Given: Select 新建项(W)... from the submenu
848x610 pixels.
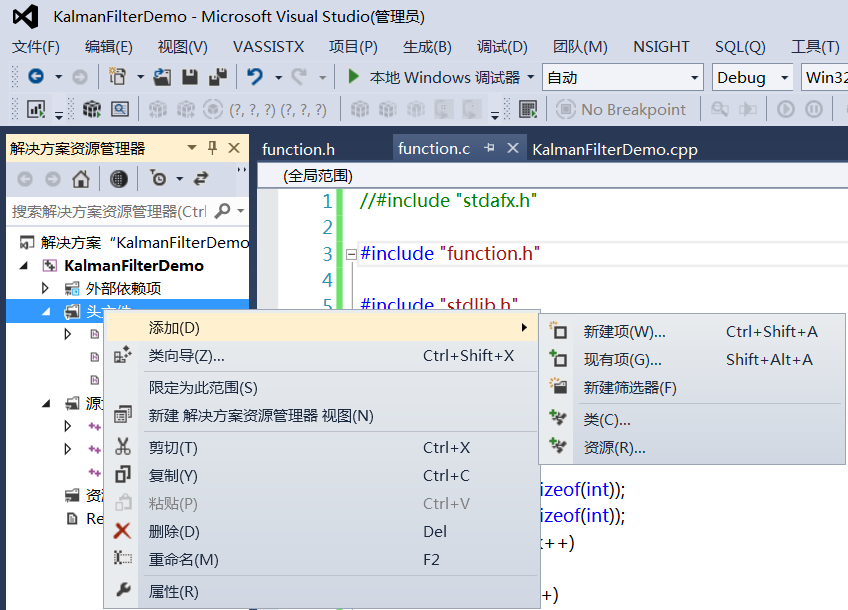Looking at the screenshot, I should pos(692,331).
